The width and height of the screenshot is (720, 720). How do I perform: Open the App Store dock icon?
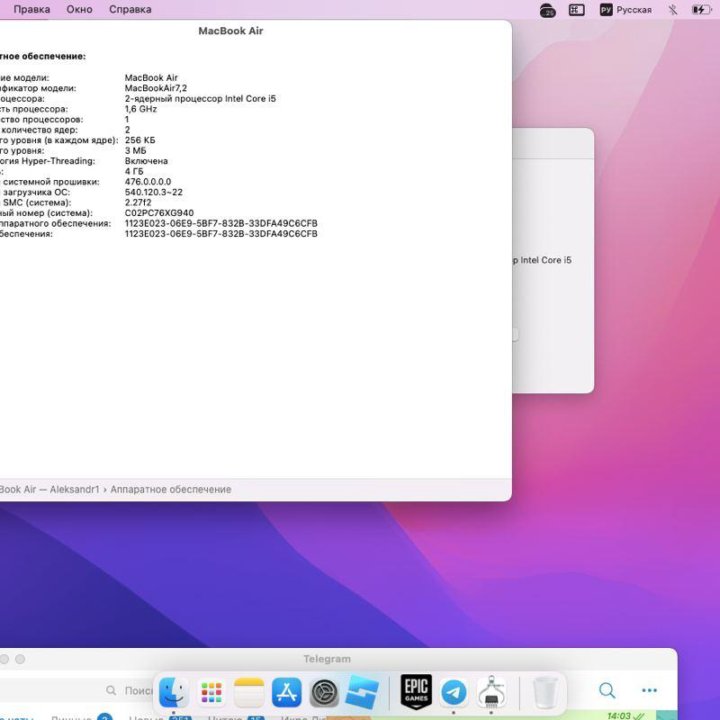(x=287, y=692)
